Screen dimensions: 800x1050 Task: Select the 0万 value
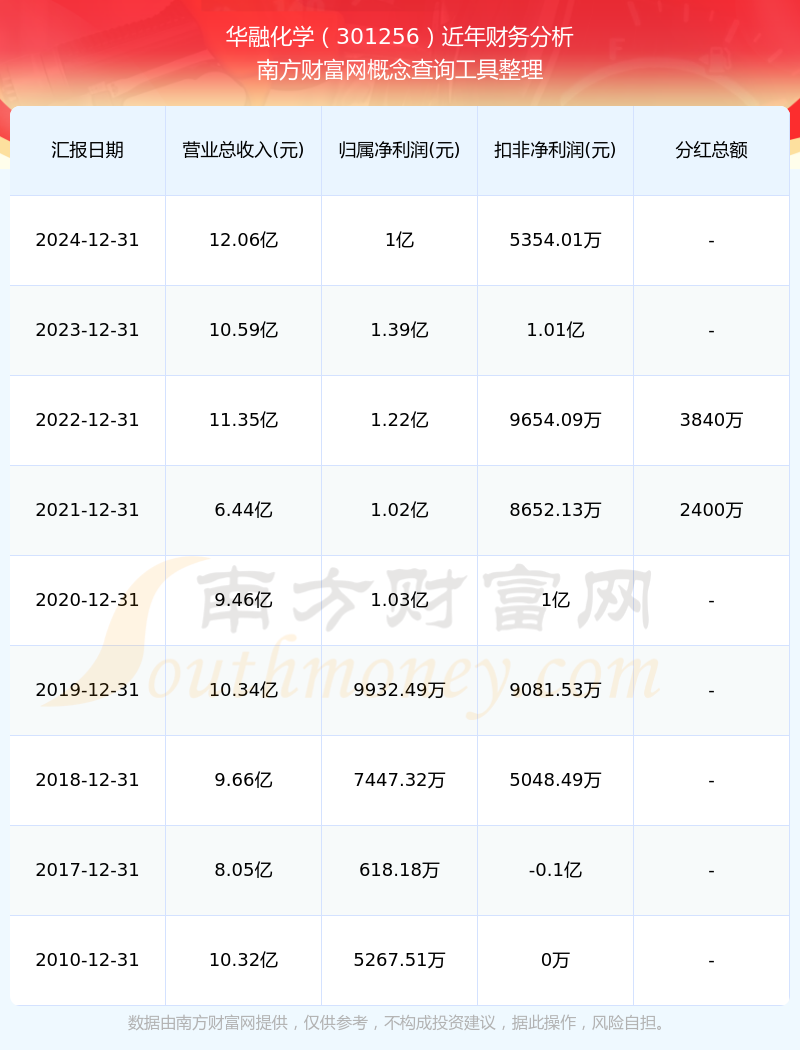coord(556,960)
